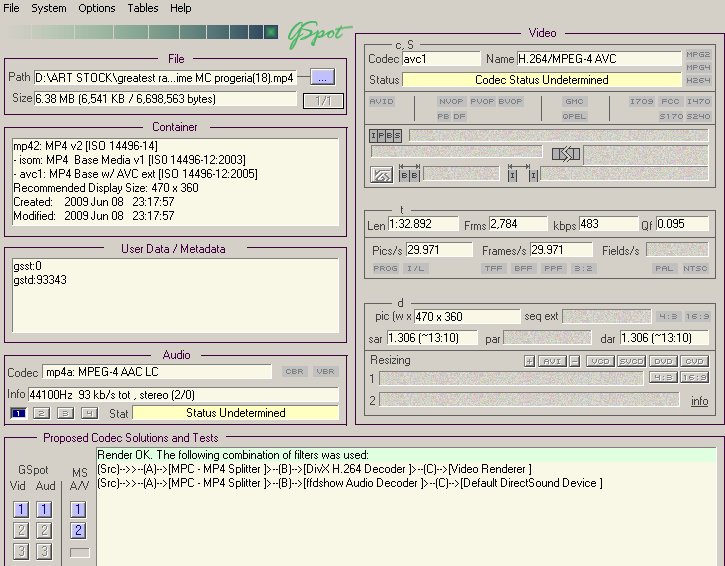Click the 4:3 button in Resizing row 1
725x566 pixels.
tap(663, 378)
